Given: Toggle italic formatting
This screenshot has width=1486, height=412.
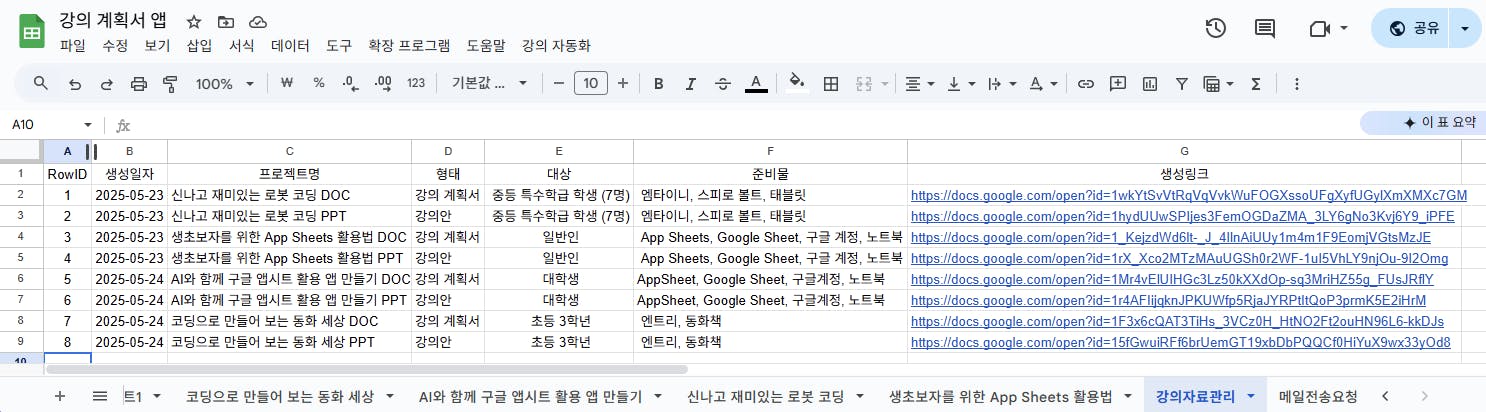Looking at the screenshot, I should (x=691, y=84).
